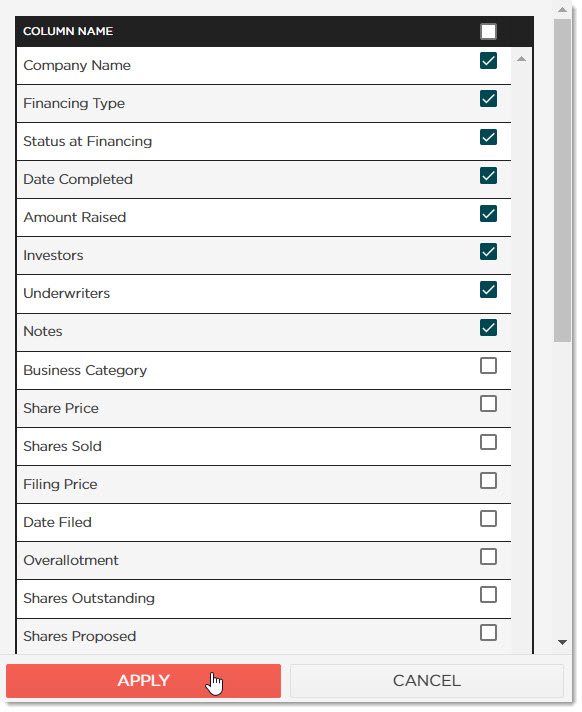Select the Company Name row text
The height and width of the screenshot is (712, 582).
click(77, 65)
